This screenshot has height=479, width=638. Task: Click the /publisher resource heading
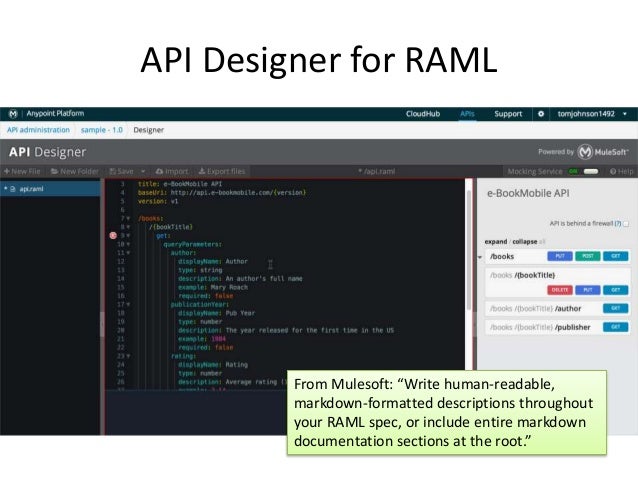(540, 327)
